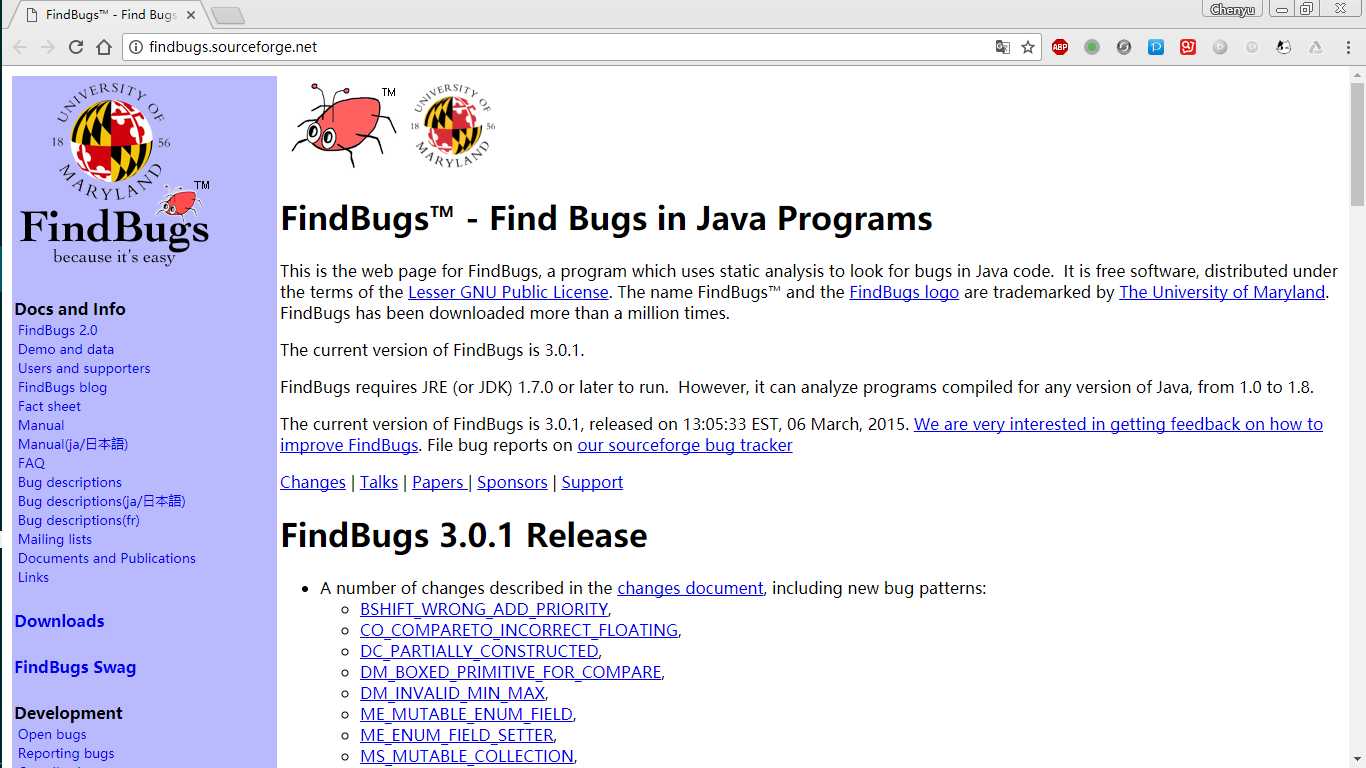Go to the browser home page
1366x768 pixels.
click(104, 47)
